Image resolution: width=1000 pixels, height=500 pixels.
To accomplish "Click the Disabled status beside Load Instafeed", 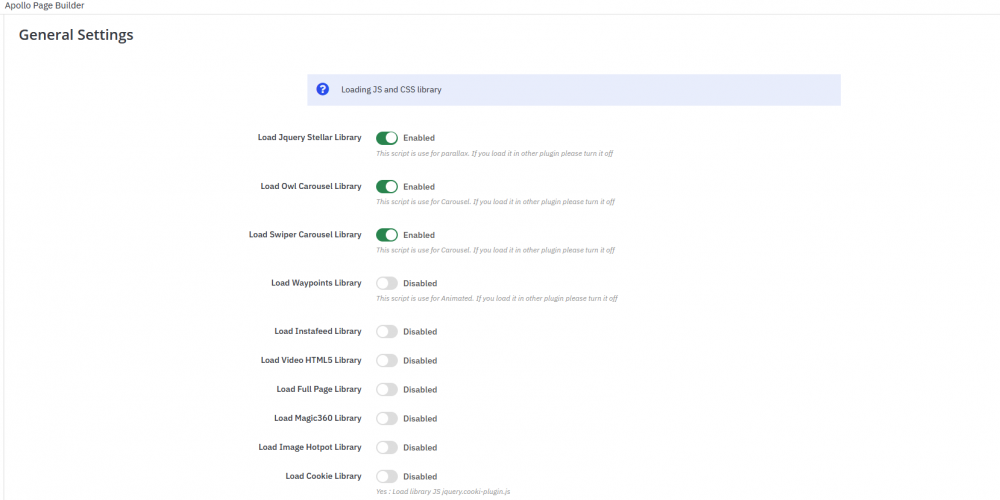I will (x=420, y=332).
